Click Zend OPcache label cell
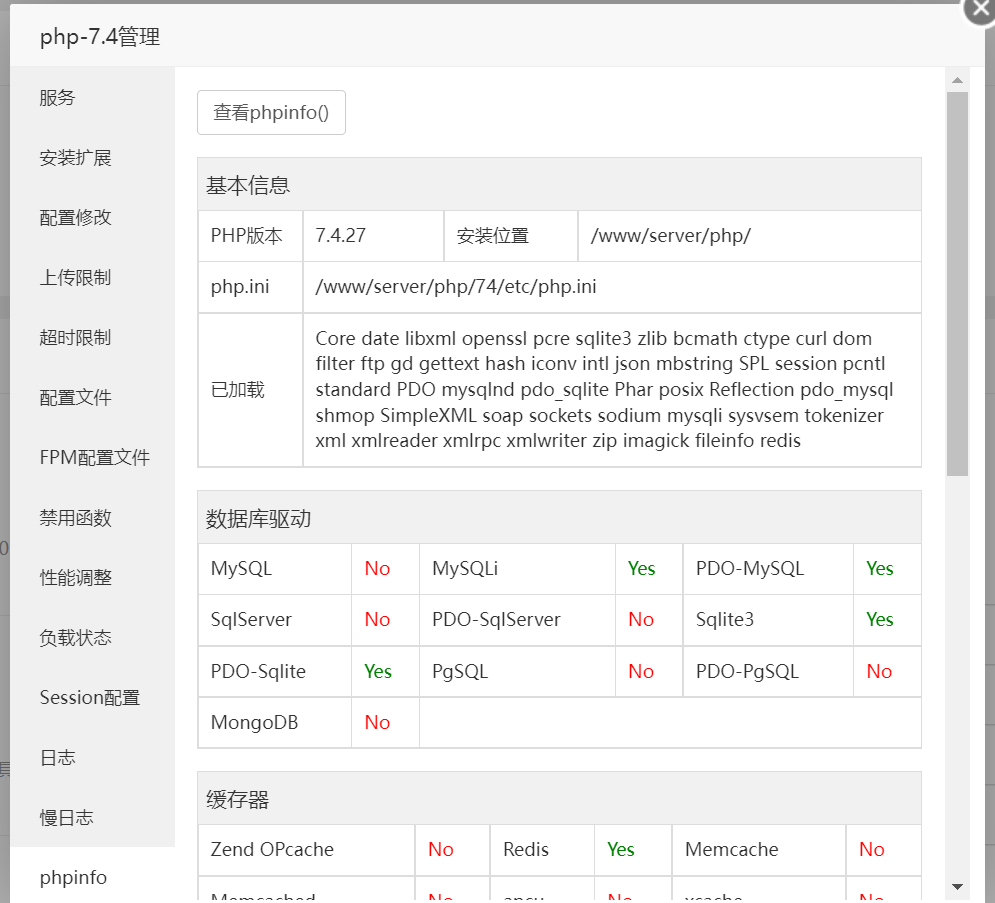This screenshot has height=903, width=995. coord(306,850)
